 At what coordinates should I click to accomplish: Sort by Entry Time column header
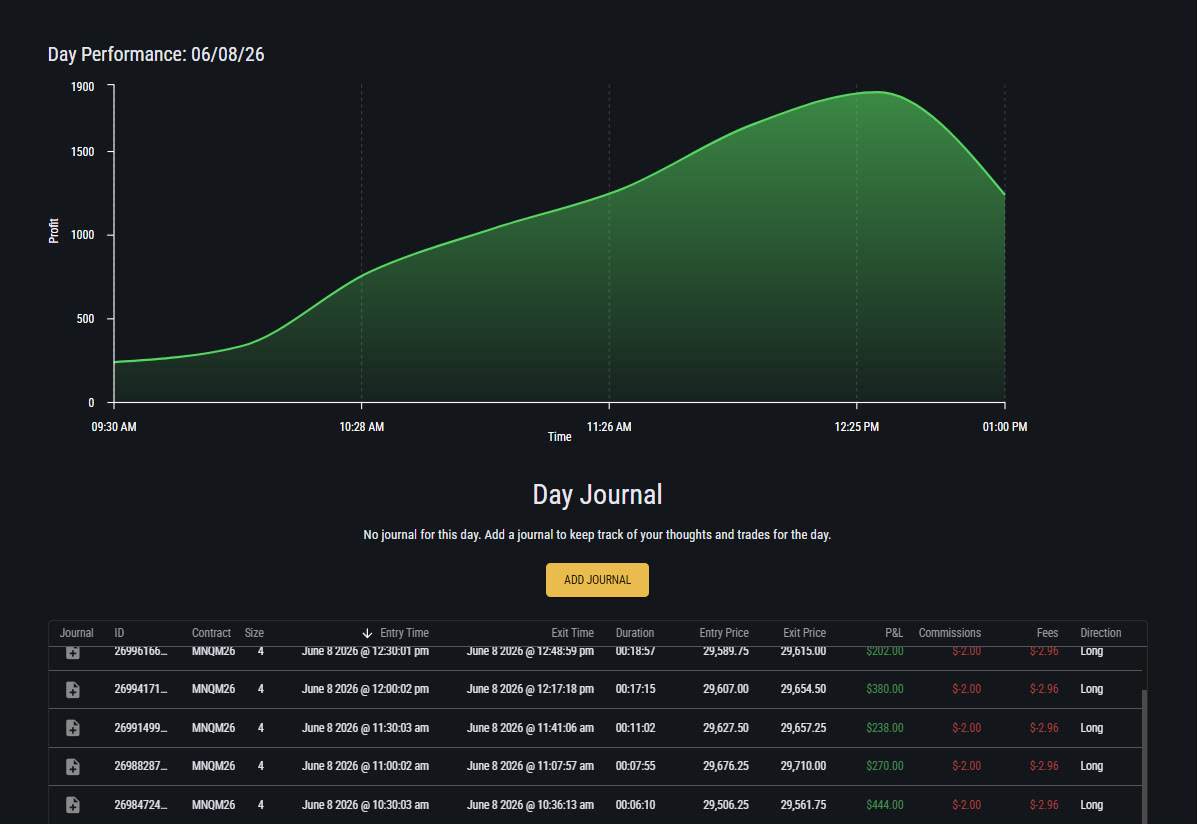404,633
